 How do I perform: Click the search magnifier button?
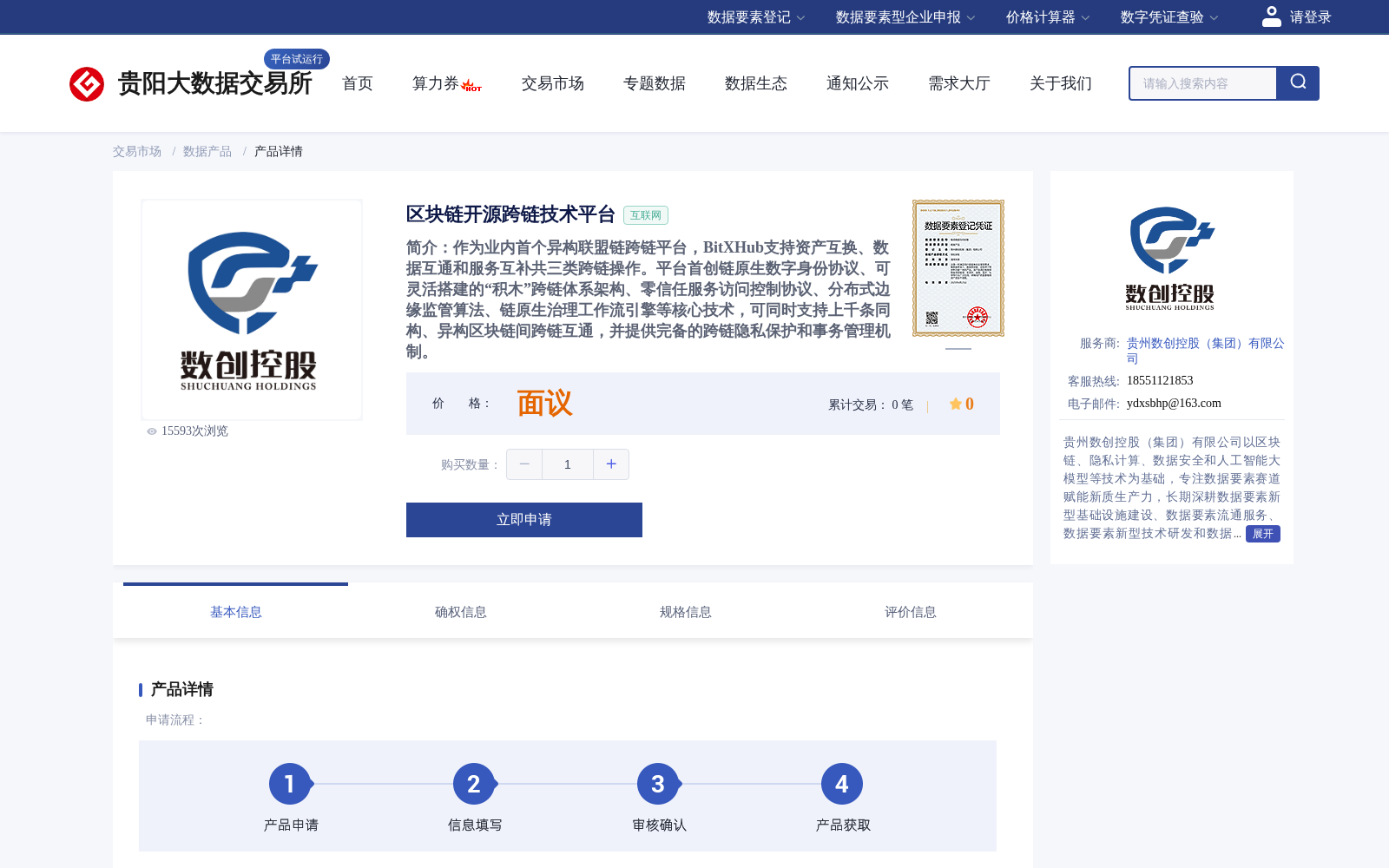click(1298, 83)
